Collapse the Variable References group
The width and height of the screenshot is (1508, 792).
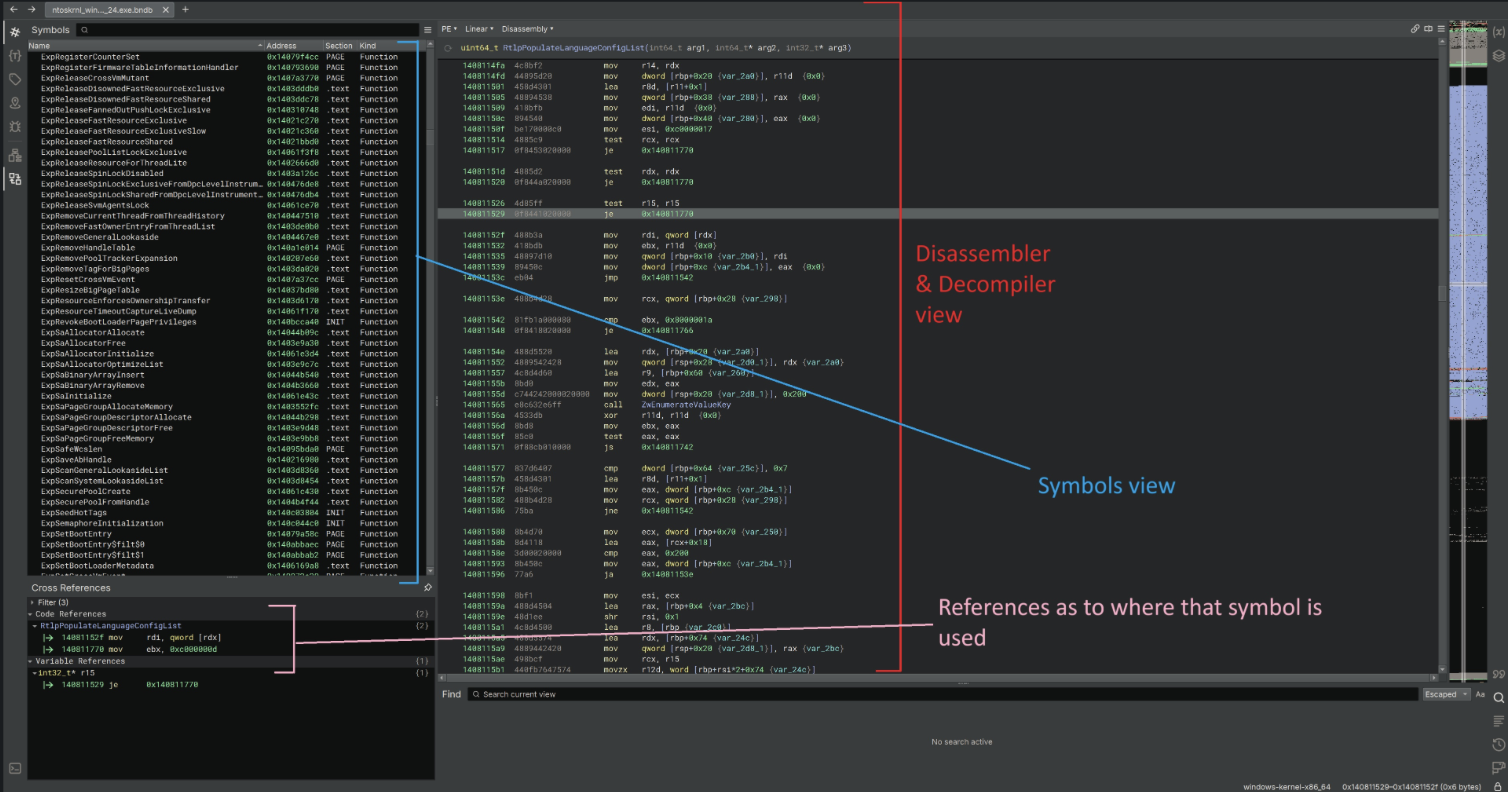[x=31, y=661]
